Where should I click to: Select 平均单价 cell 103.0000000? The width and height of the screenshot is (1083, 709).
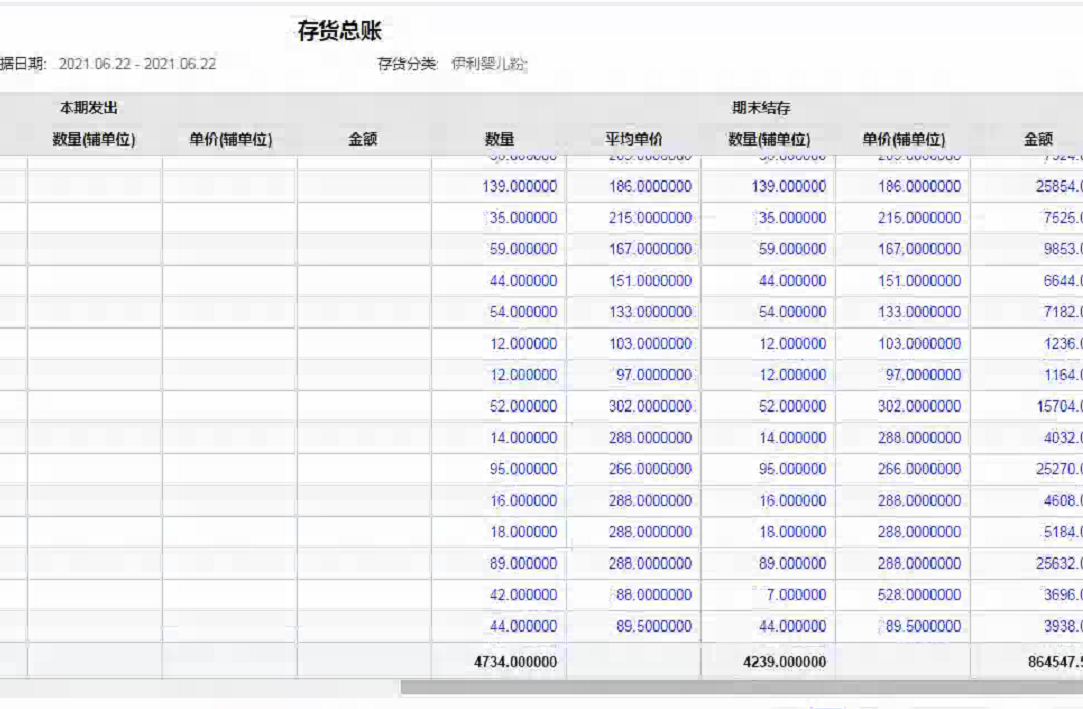pos(650,344)
